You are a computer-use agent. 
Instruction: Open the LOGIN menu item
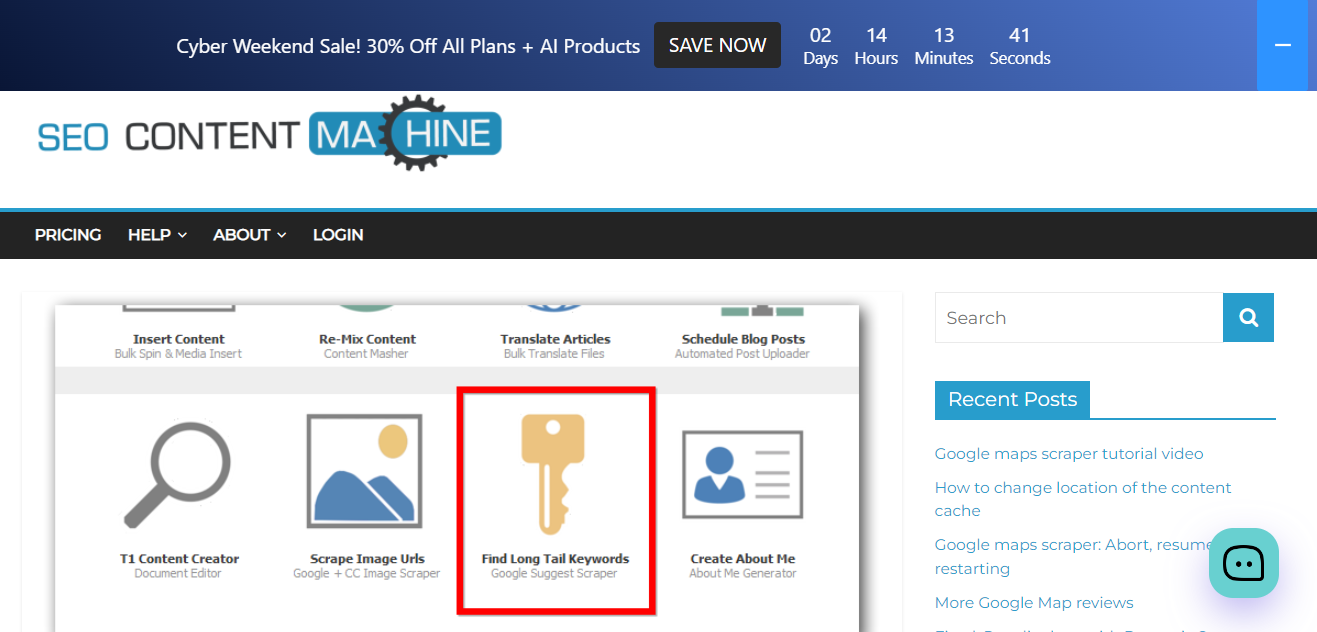[338, 235]
